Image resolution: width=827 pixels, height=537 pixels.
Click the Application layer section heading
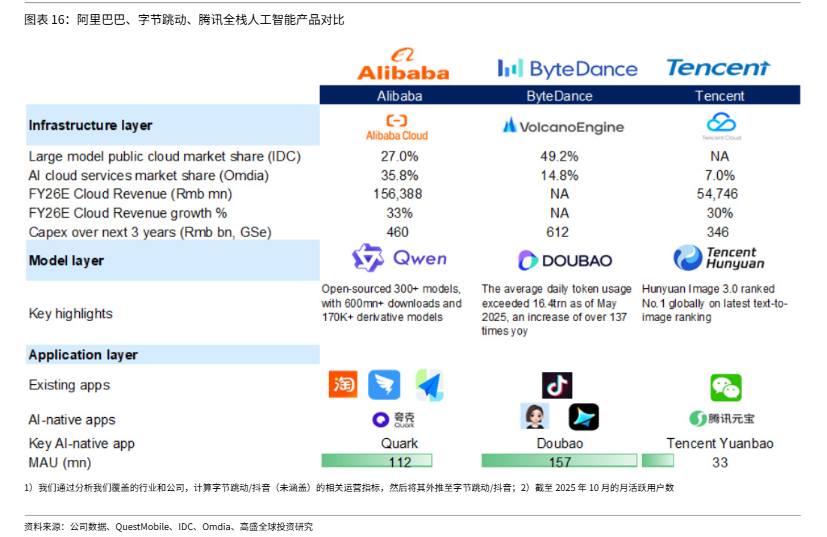point(83,355)
